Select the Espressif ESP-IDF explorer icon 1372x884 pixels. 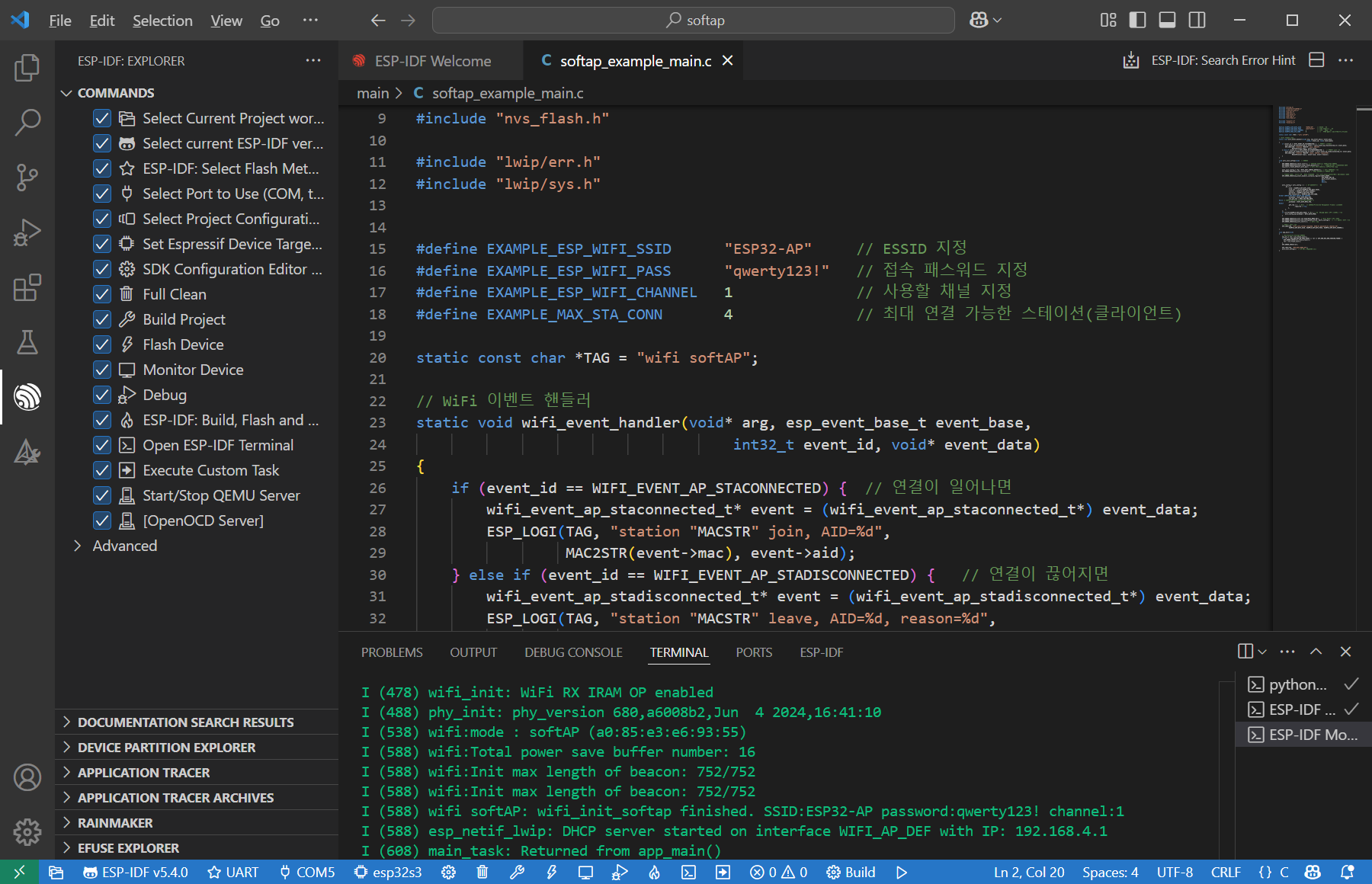pyautogui.click(x=27, y=397)
